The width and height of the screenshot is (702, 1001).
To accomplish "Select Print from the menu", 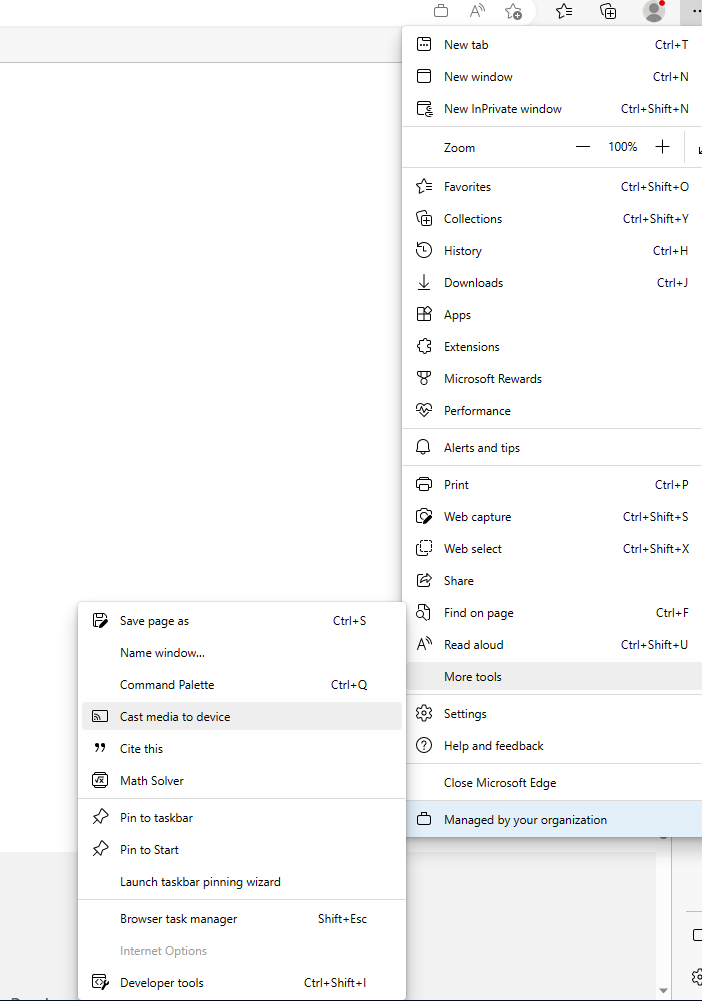I will [x=552, y=485].
